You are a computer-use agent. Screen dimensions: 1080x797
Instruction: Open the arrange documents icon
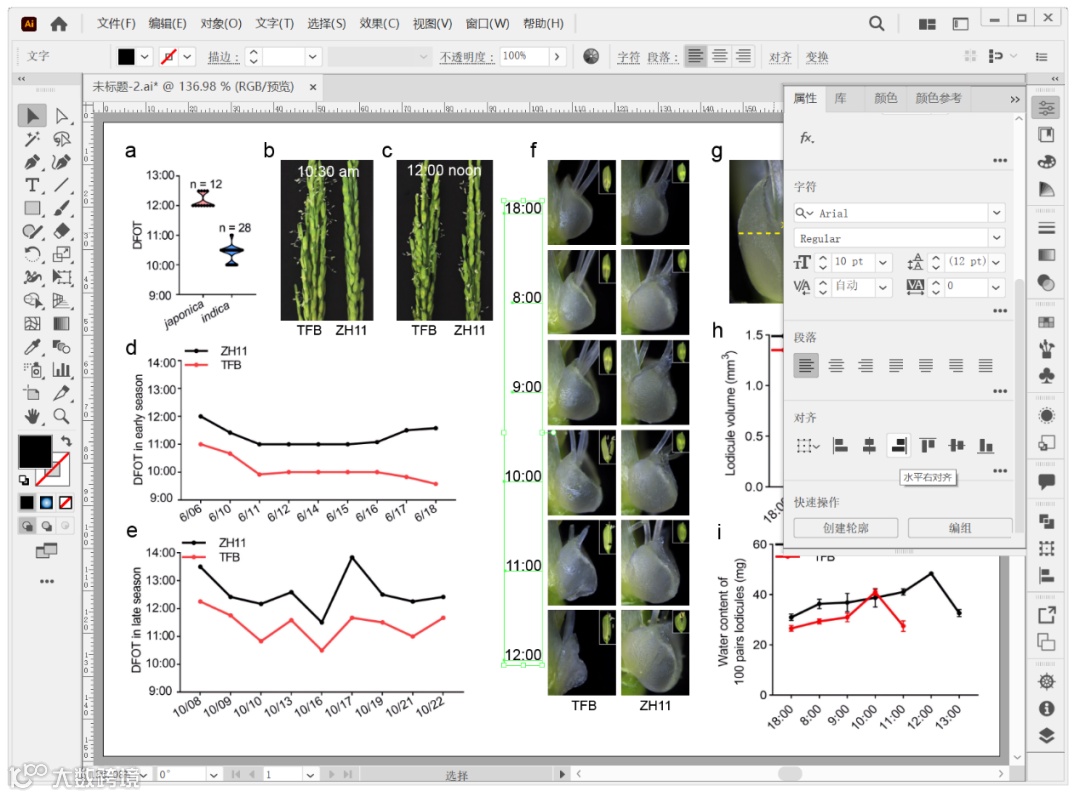927,24
